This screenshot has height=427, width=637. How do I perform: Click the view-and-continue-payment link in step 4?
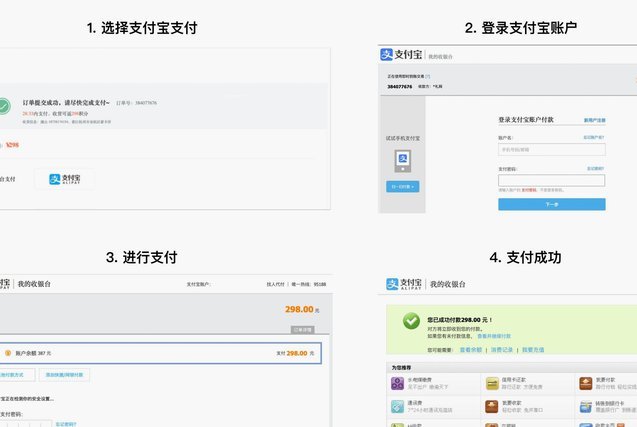point(494,336)
